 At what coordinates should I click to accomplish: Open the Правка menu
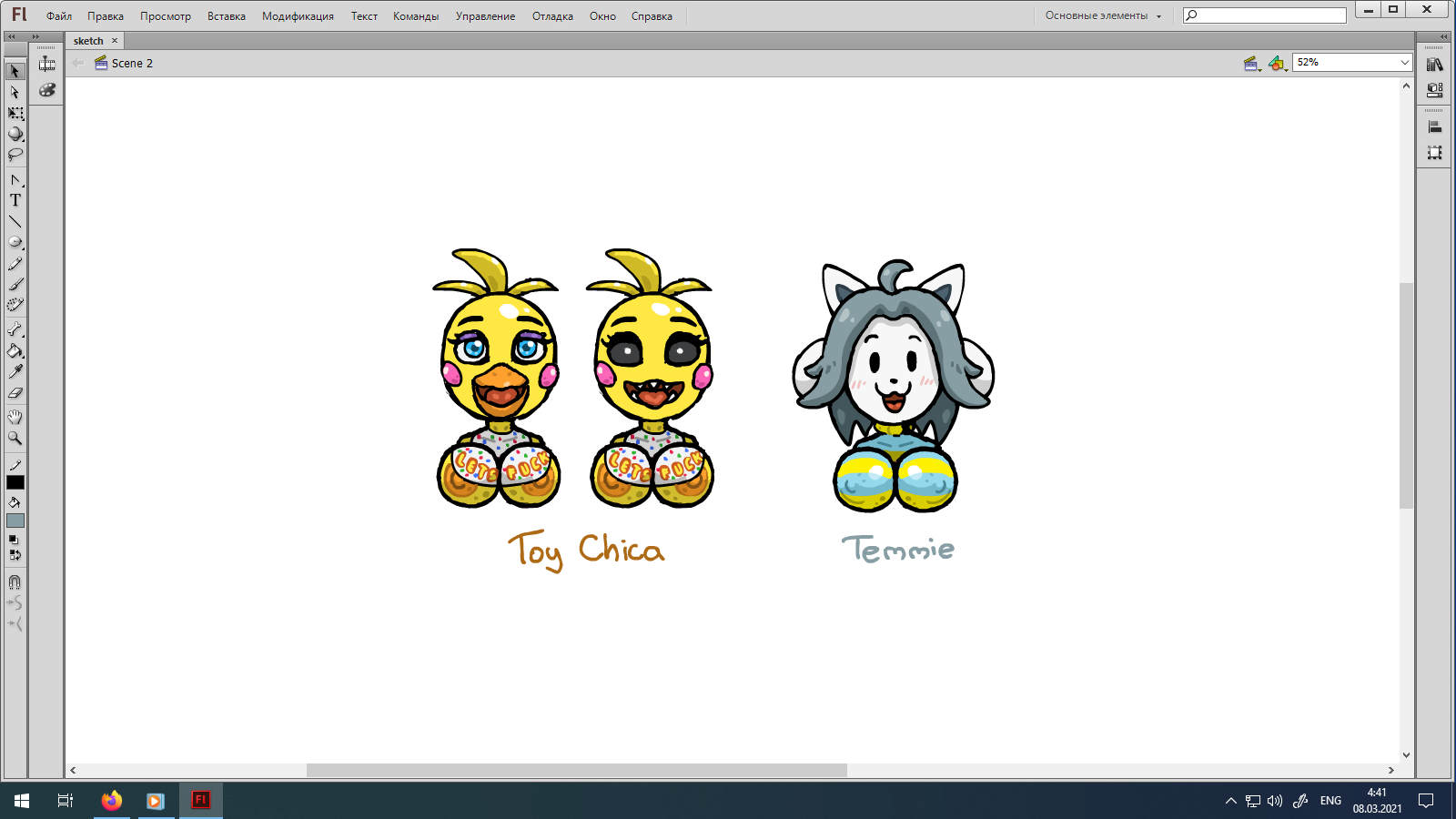(x=106, y=16)
